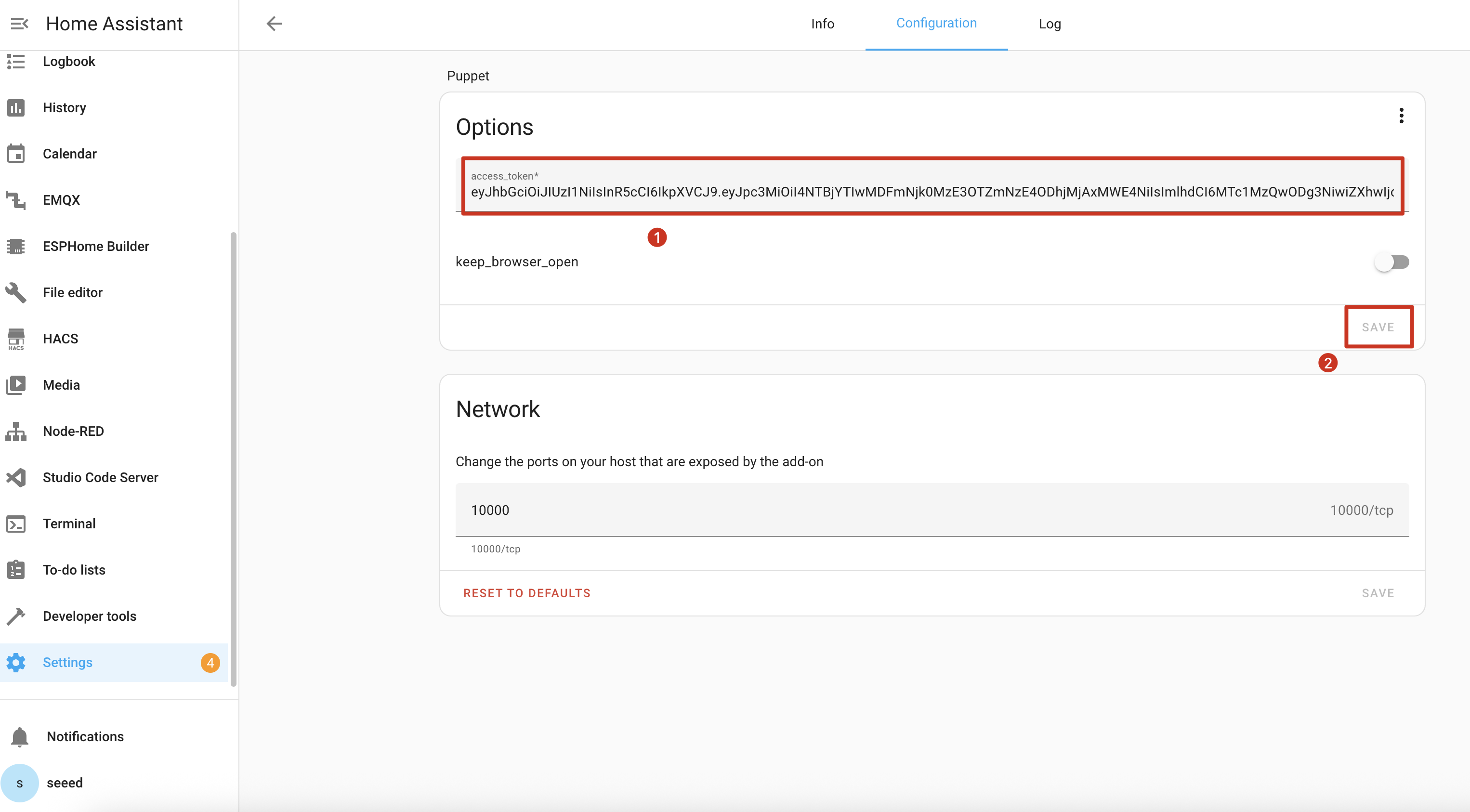
Task: Open Studio Code Server label
Action: coord(101,477)
